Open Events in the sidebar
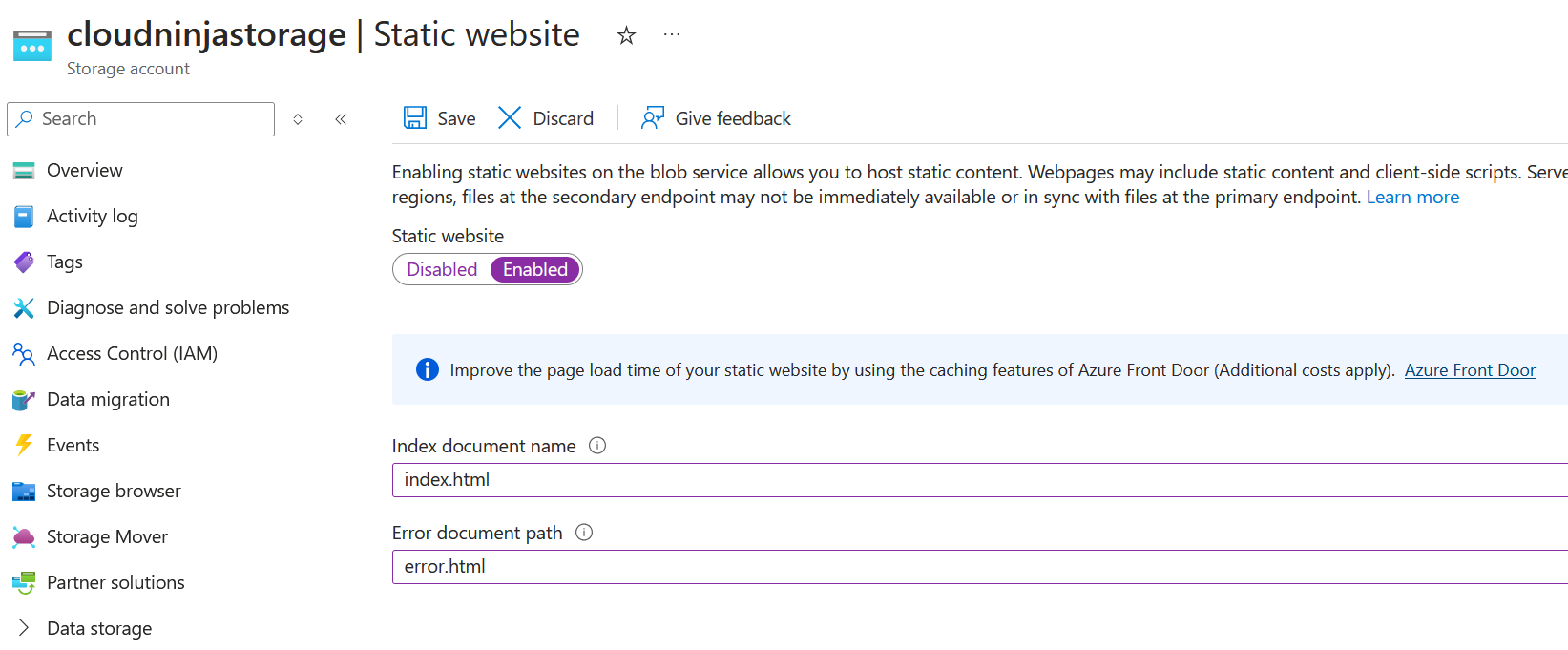This screenshot has width=1568, height=650. point(73,445)
